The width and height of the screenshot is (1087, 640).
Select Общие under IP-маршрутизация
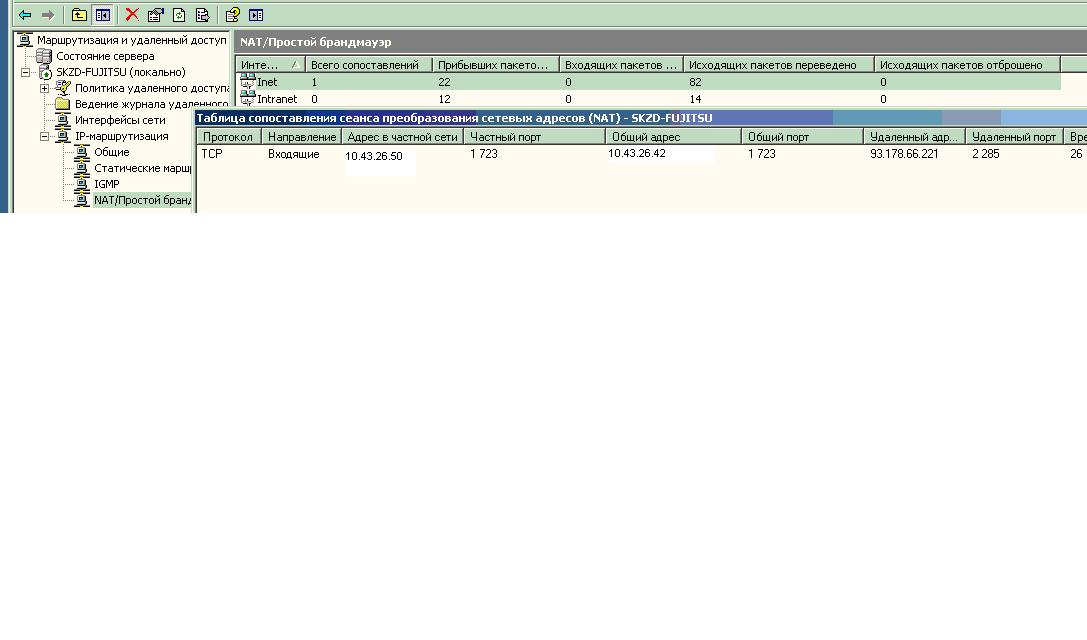(x=112, y=152)
